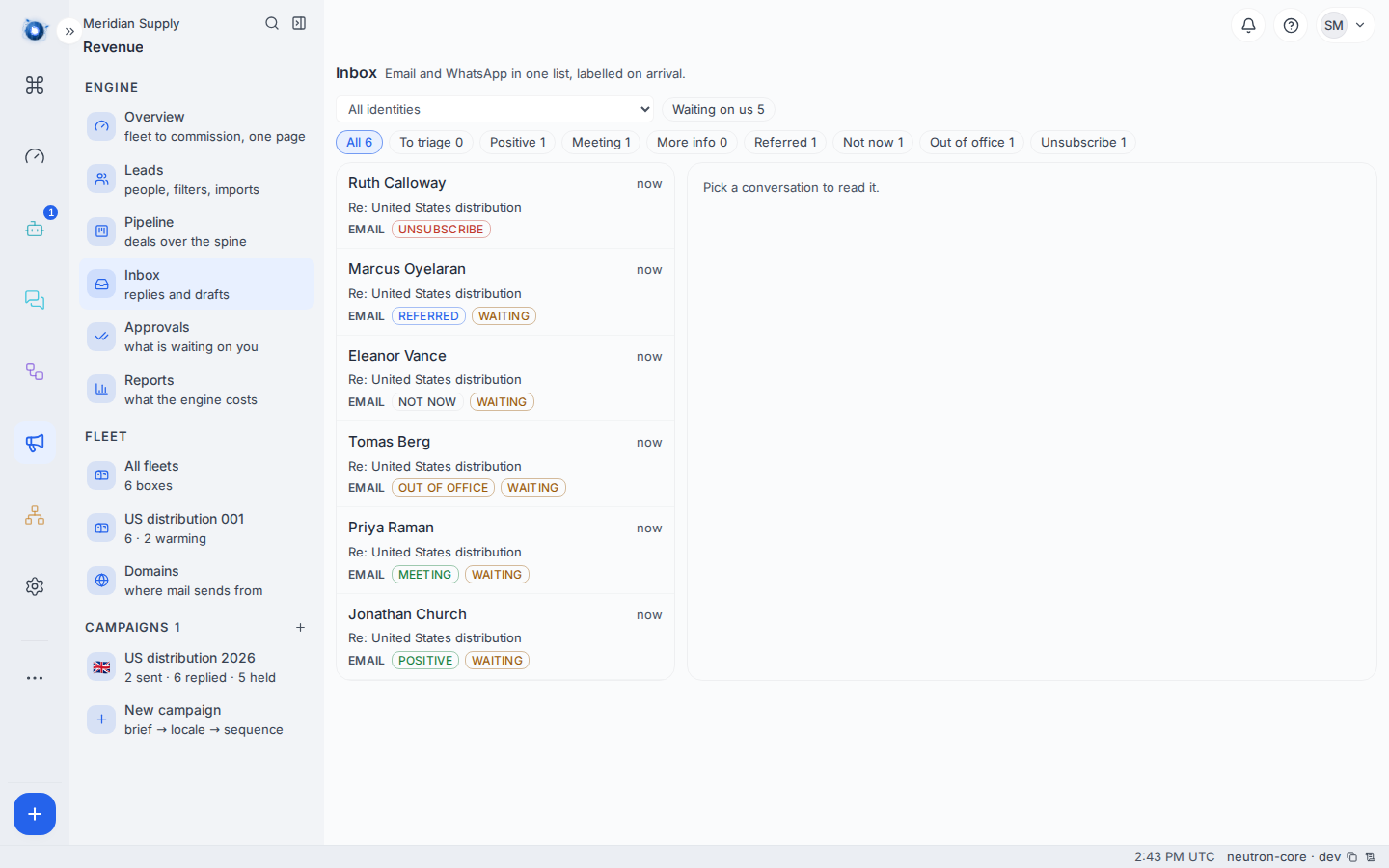Open the robot rail icon with badge

[x=35, y=229]
